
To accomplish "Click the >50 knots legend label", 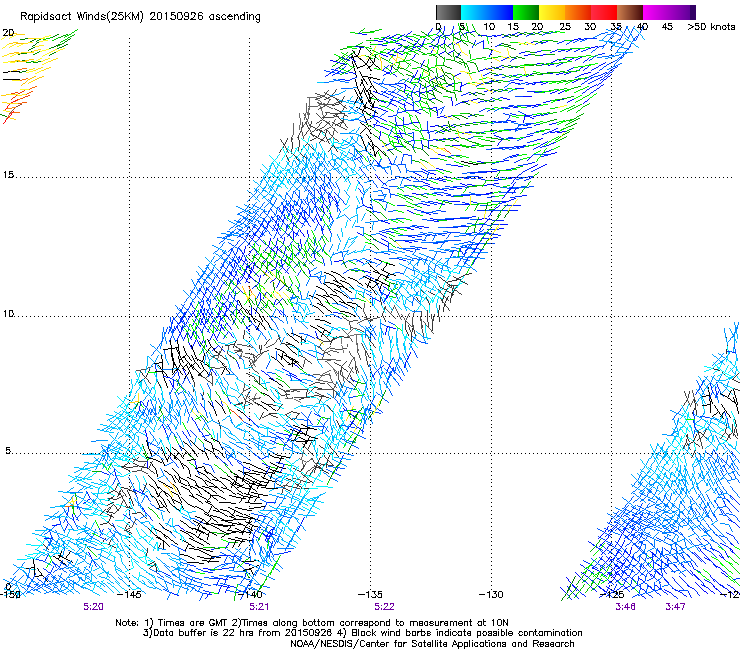I will (x=711, y=27).
